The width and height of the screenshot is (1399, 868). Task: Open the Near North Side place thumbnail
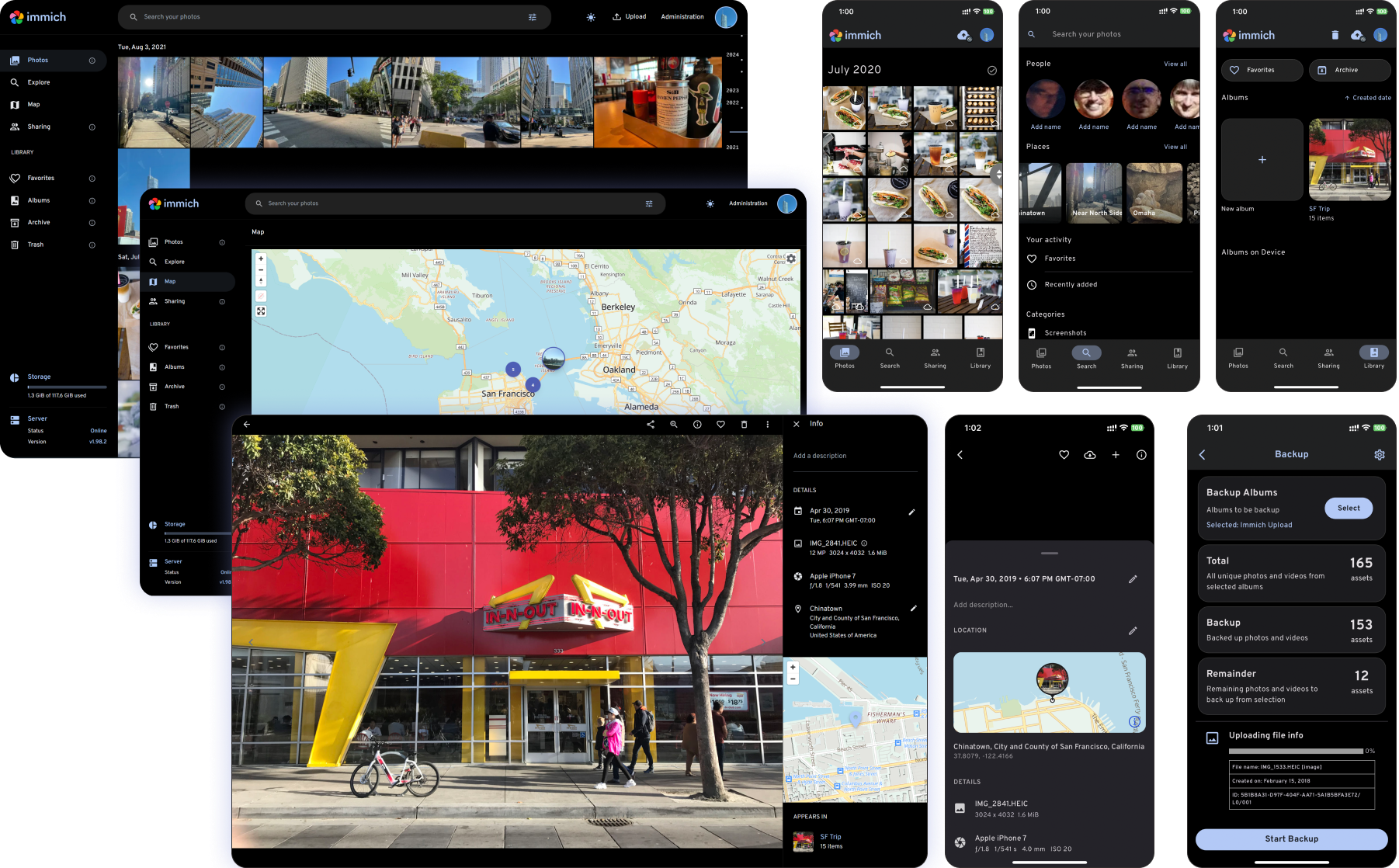(x=1094, y=193)
